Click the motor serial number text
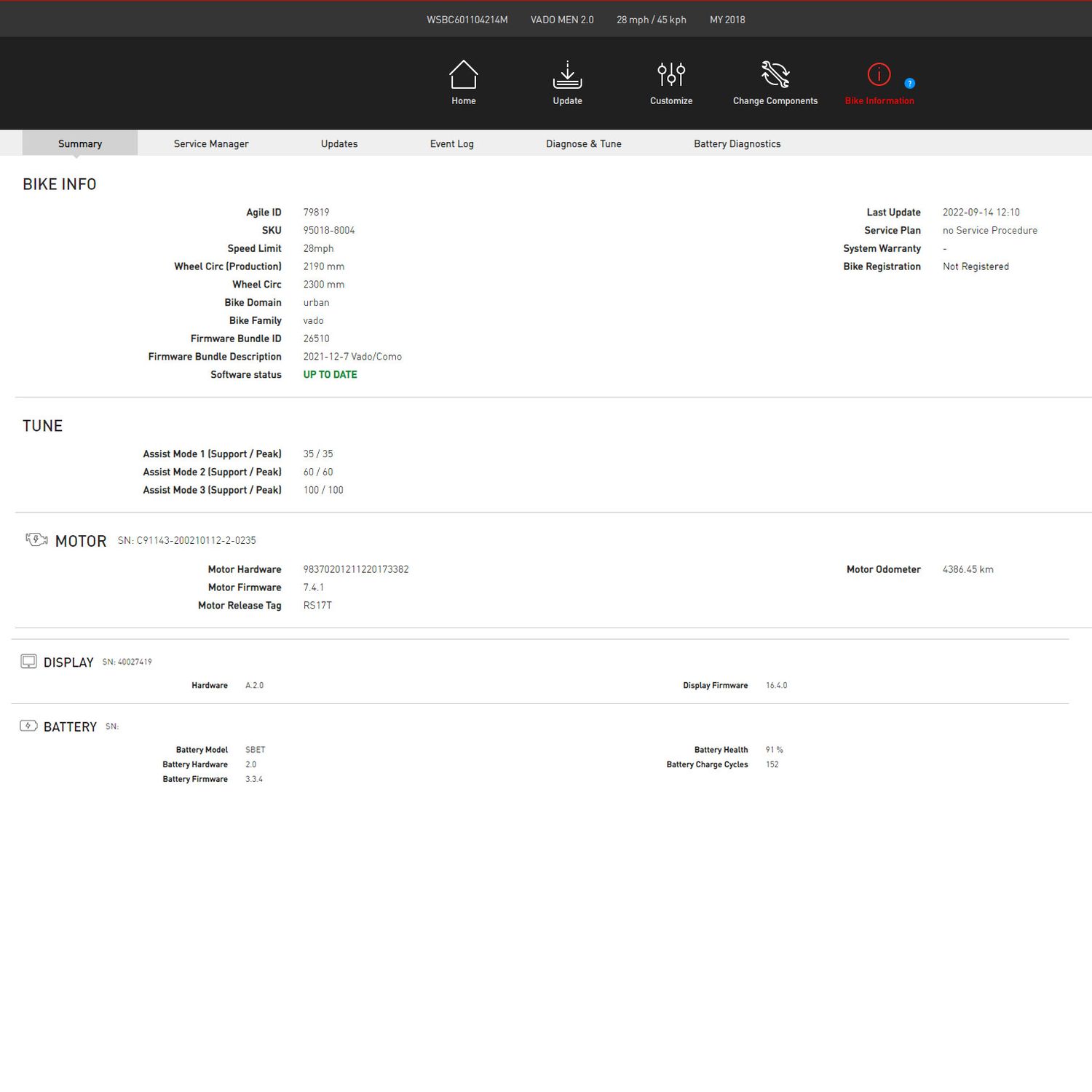Screen dimensions: 1092x1092 coord(187,540)
